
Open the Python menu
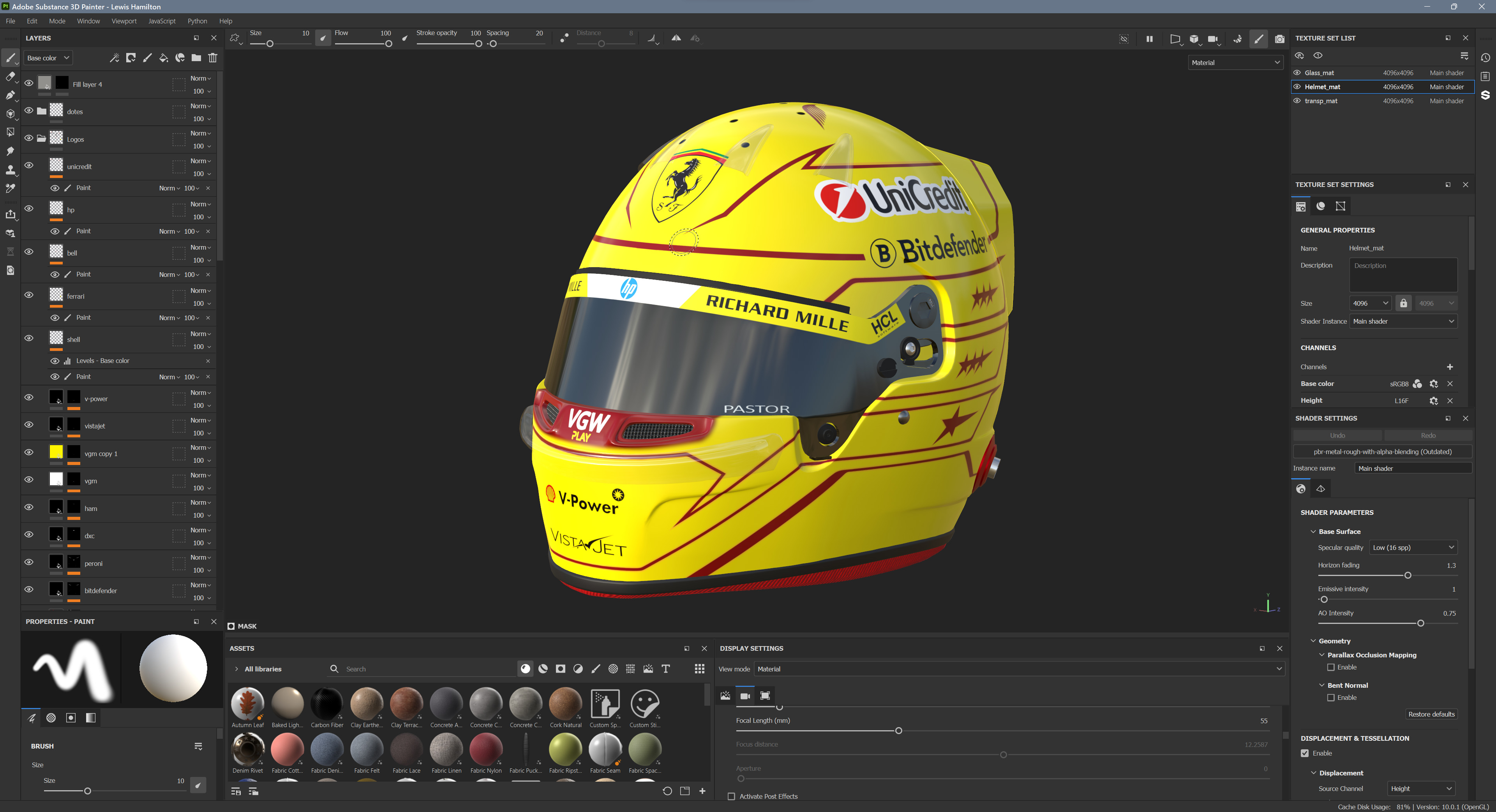tap(198, 21)
